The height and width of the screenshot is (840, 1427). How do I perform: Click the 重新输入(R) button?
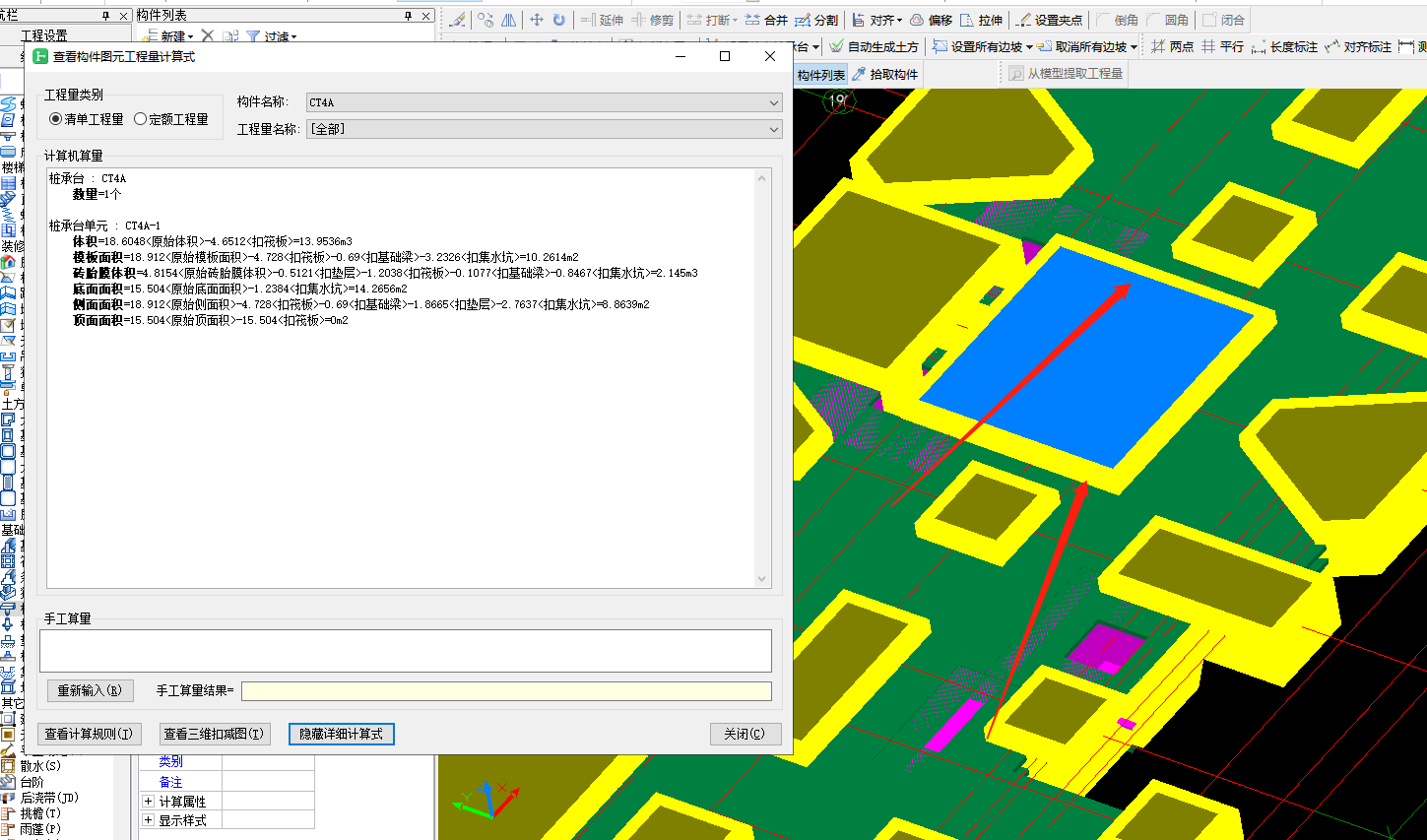[91, 690]
